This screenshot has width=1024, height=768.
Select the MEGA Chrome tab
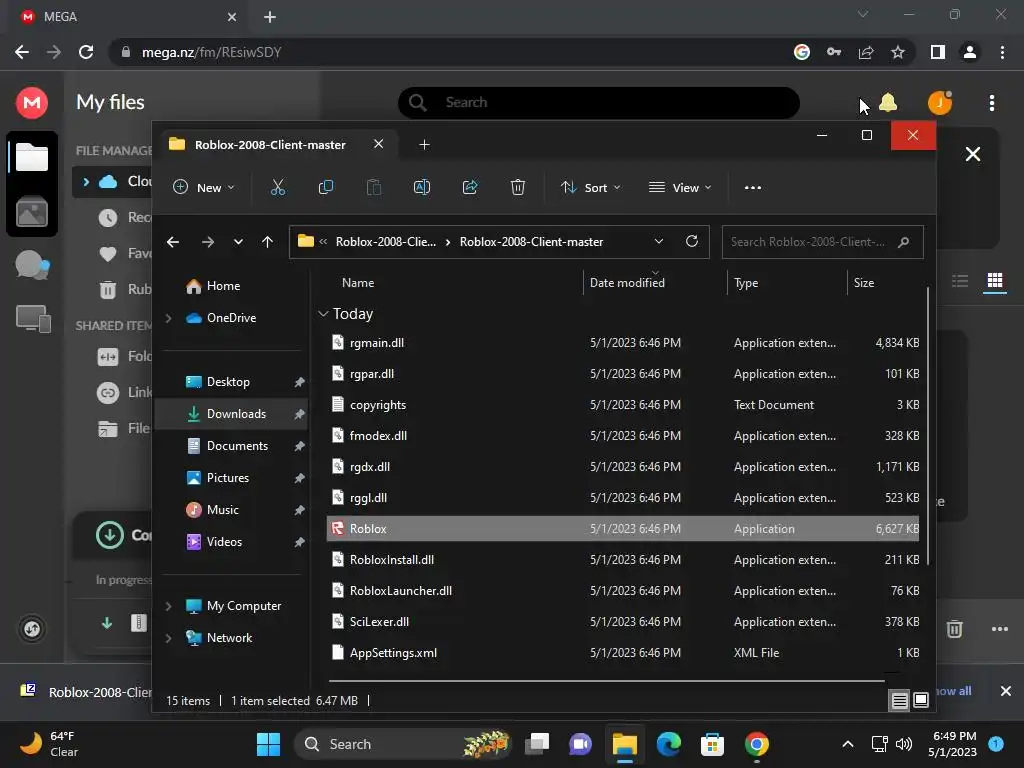coord(129,17)
